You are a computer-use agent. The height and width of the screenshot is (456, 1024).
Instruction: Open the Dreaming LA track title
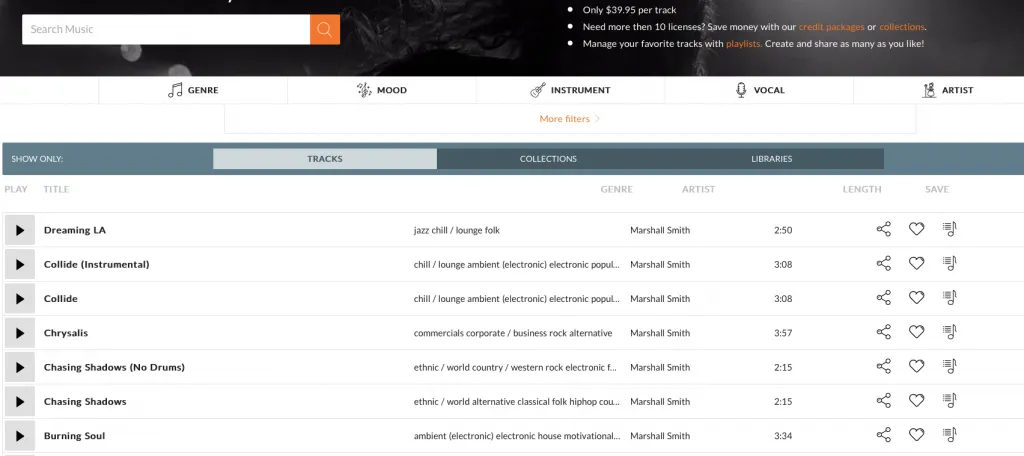[74, 230]
